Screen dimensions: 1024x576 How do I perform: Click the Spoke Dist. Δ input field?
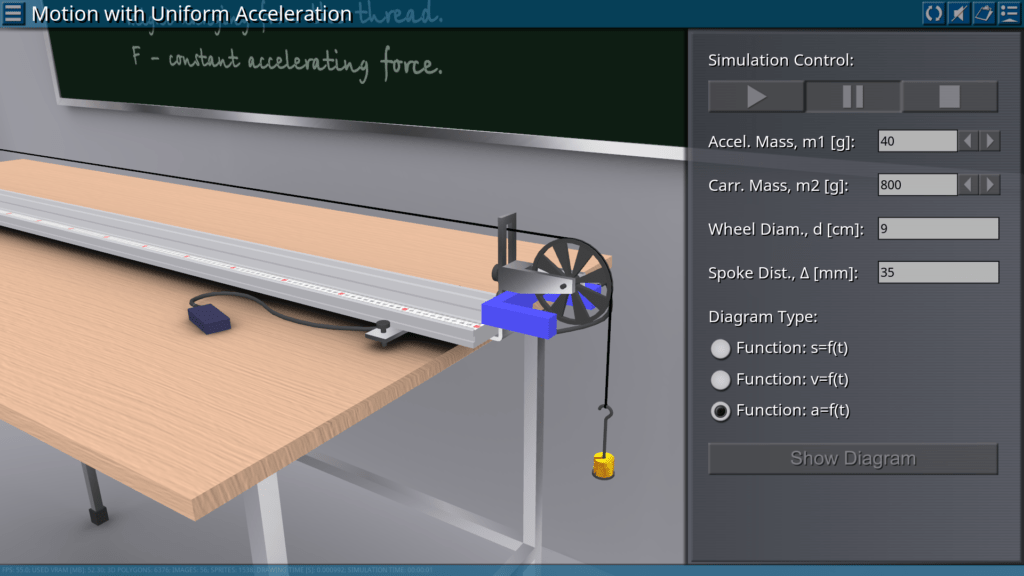938,272
